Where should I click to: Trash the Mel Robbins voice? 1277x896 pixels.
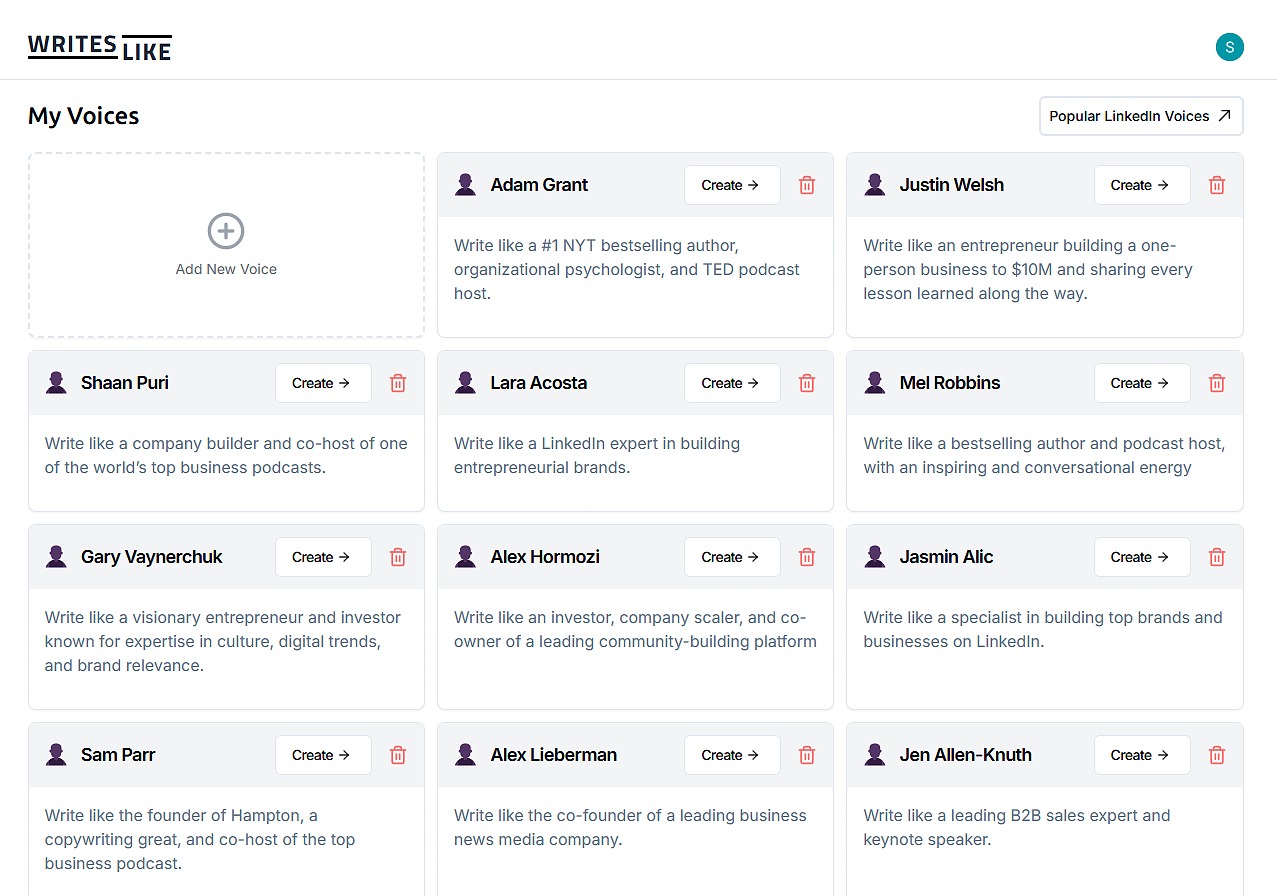1216,383
